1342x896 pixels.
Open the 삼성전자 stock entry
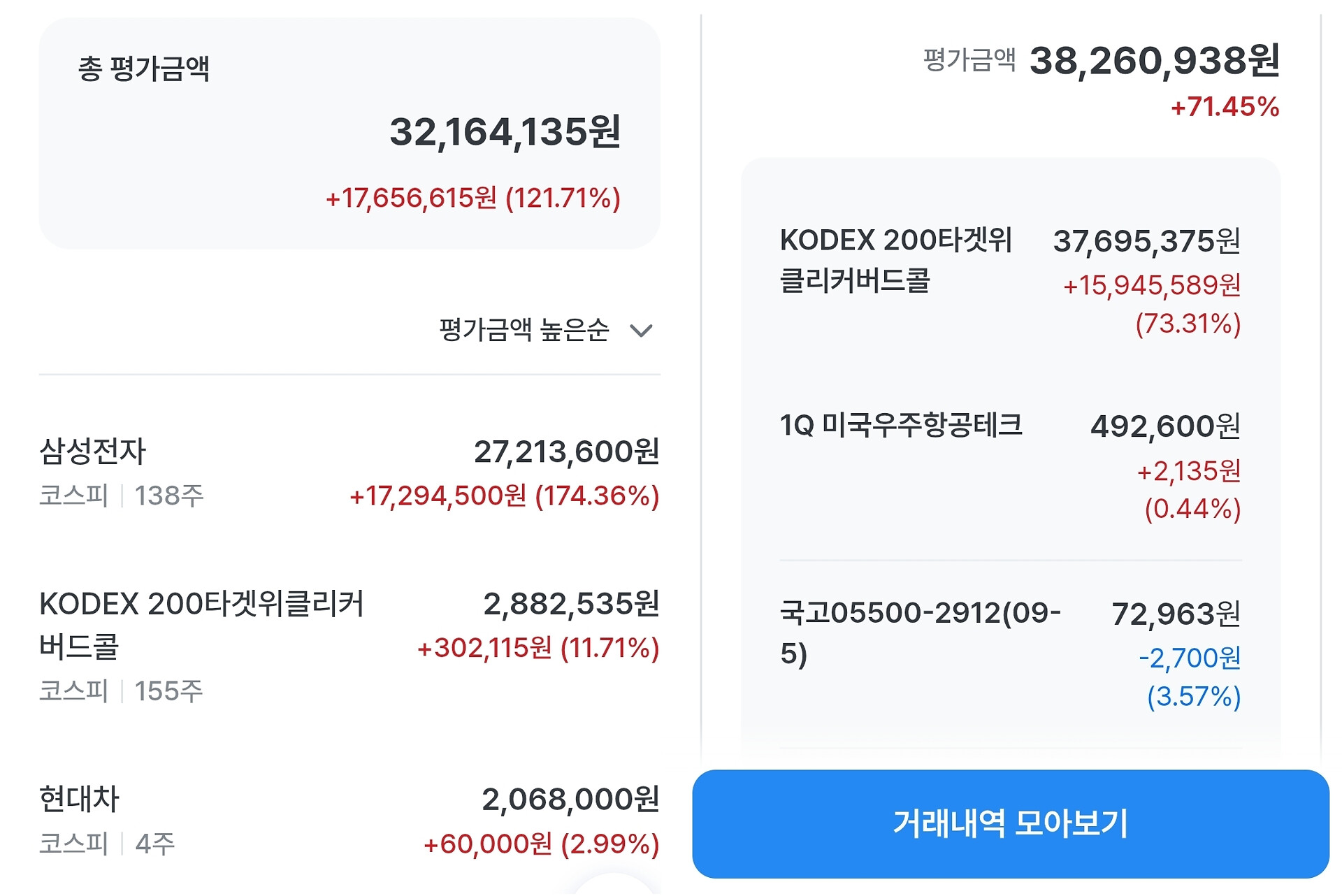coord(93,451)
